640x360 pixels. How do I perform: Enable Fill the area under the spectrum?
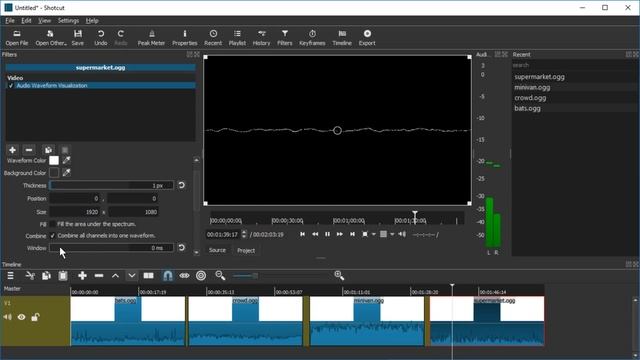tap(52, 224)
